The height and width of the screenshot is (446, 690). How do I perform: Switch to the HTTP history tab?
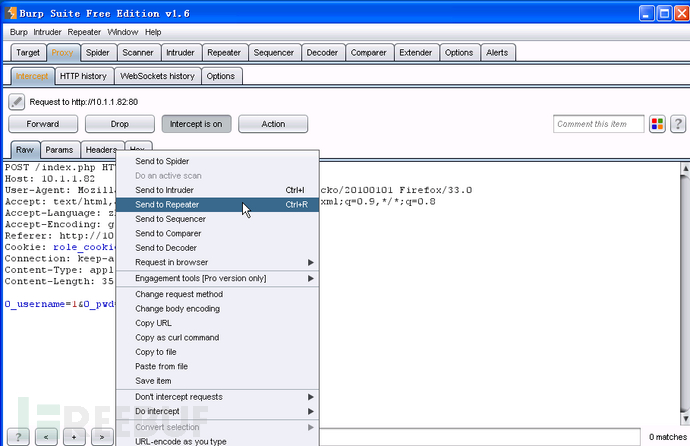84,76
